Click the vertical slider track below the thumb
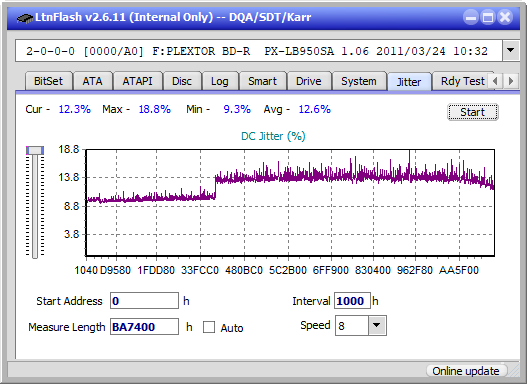527x384 pixels. [x=35, y=207]
